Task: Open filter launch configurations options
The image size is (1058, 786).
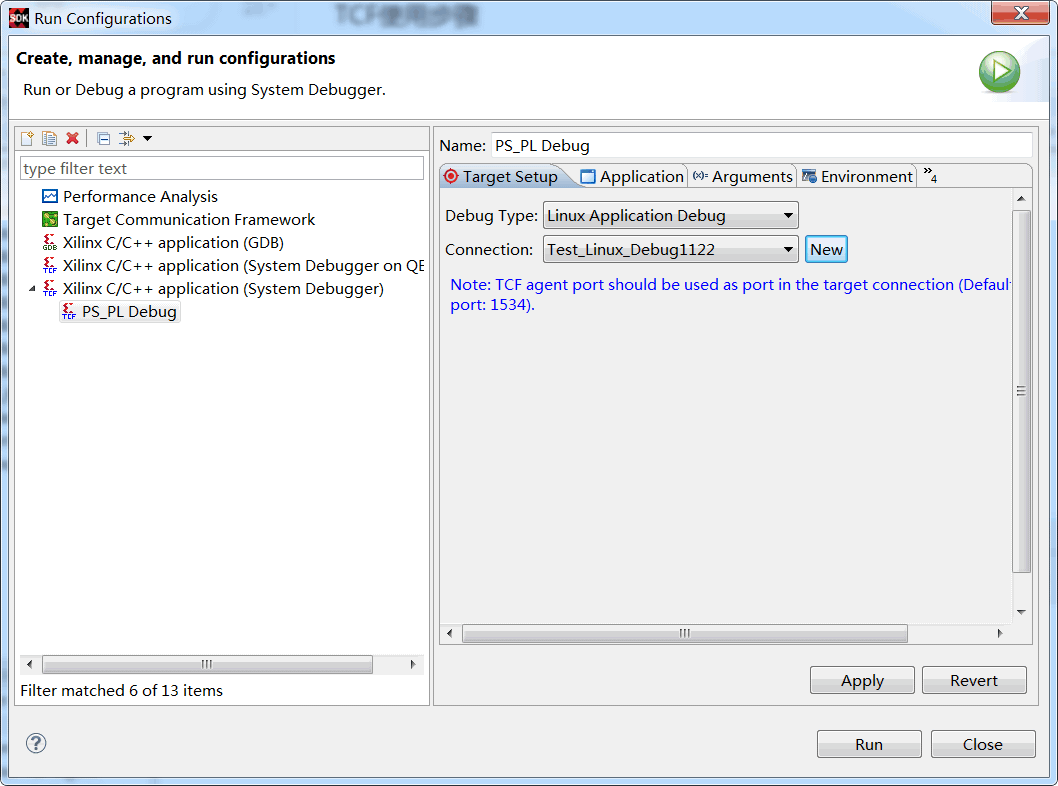Action: point(126,138)
